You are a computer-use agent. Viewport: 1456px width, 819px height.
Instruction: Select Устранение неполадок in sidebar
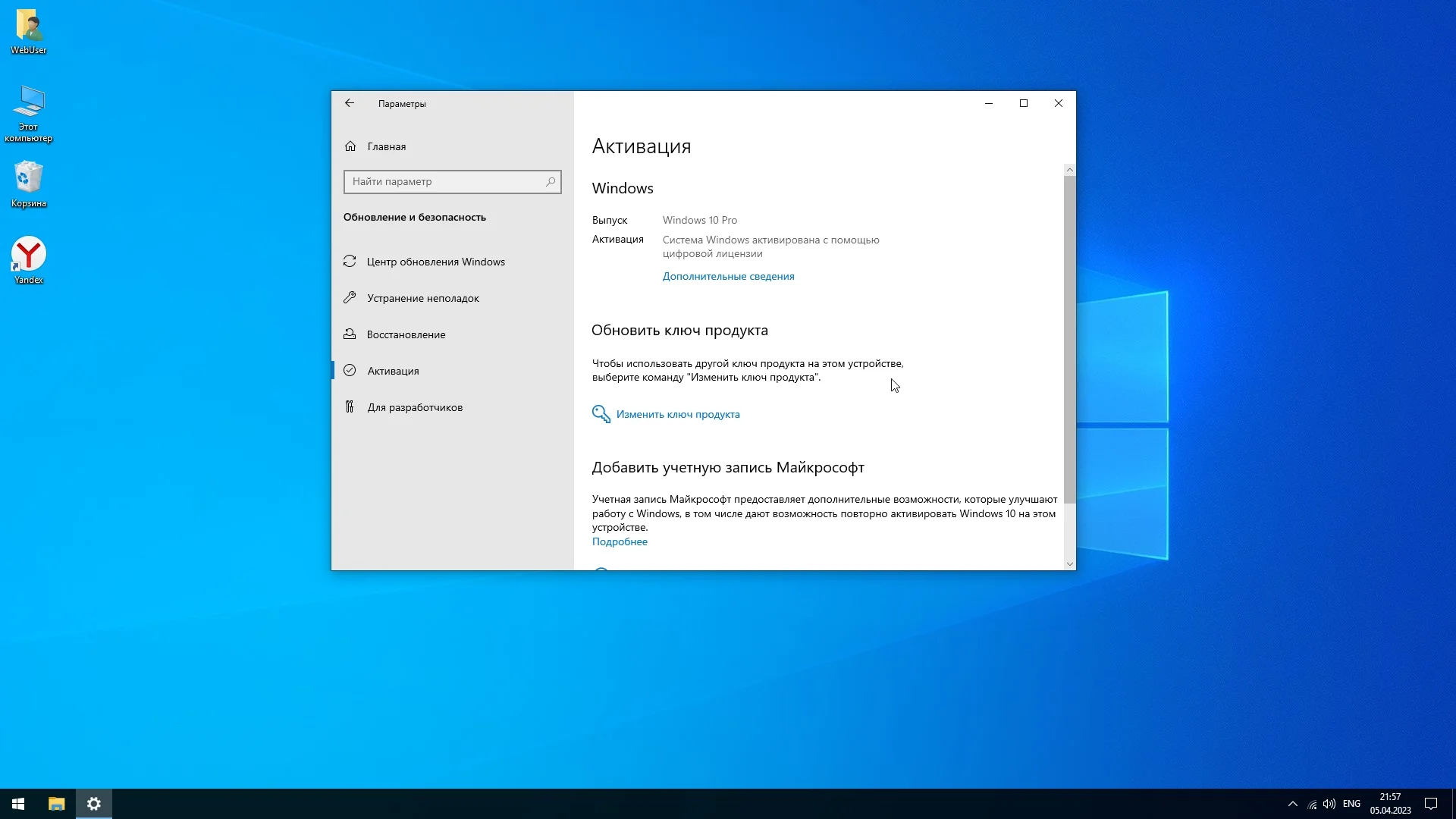pos(422,298)
